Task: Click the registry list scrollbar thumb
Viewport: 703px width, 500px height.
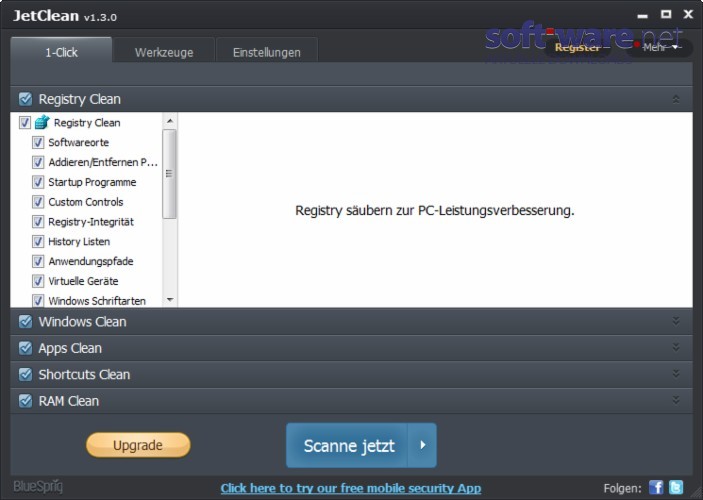Action: click(x=169, y=174)
